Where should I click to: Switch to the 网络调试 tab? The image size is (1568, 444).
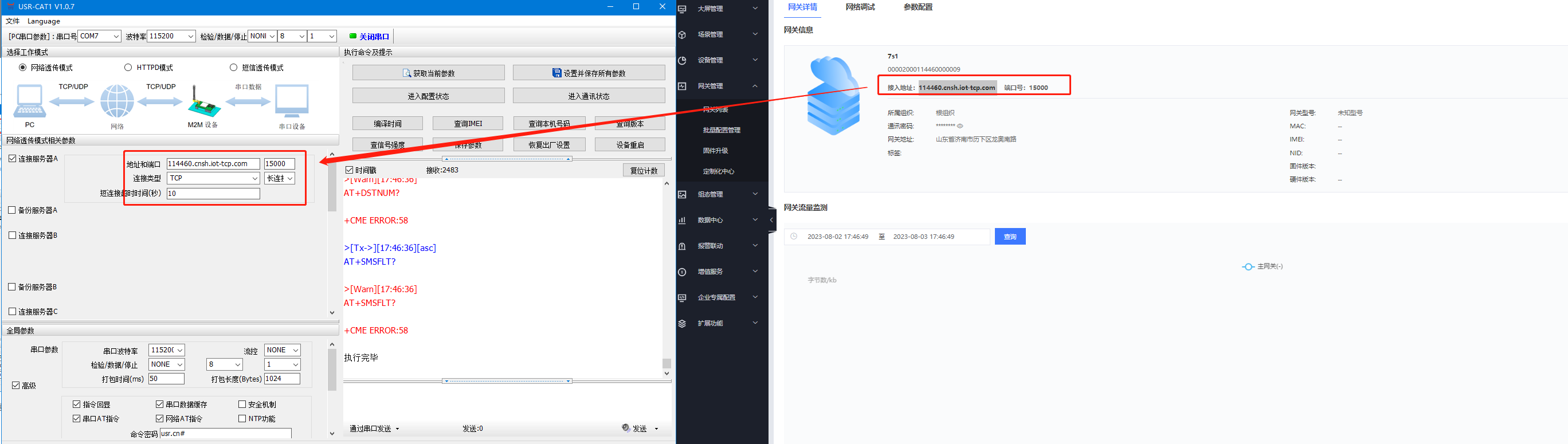pyautogui.click(x=860, y=7)
